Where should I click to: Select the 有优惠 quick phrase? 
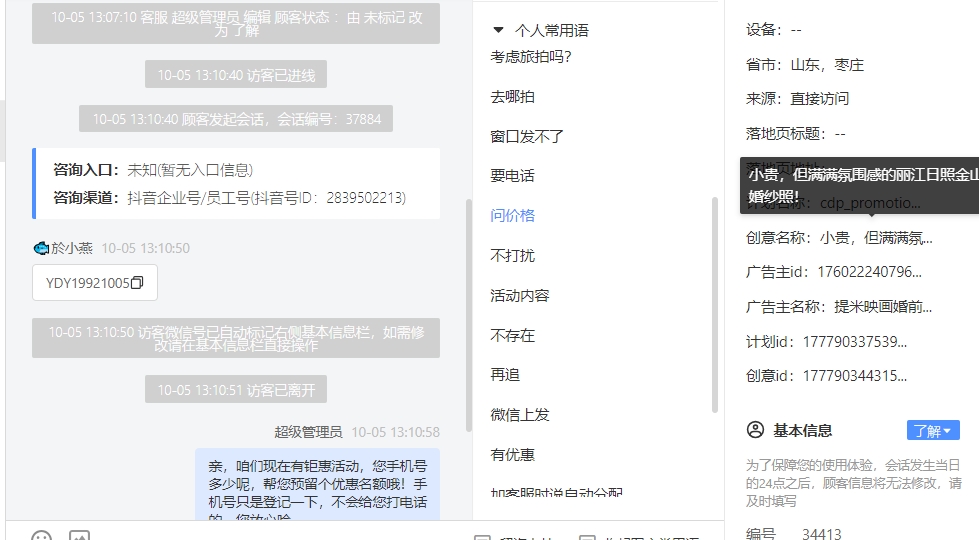tap(512, 455)
